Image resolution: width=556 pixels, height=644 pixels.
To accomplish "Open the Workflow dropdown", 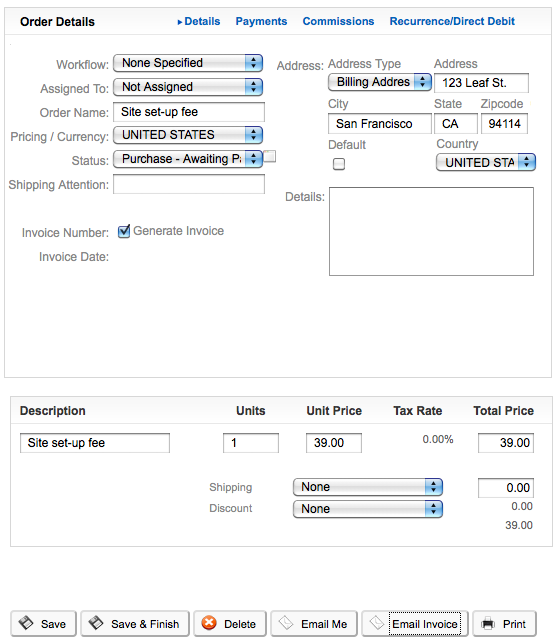I will click(x=188, y=63).
